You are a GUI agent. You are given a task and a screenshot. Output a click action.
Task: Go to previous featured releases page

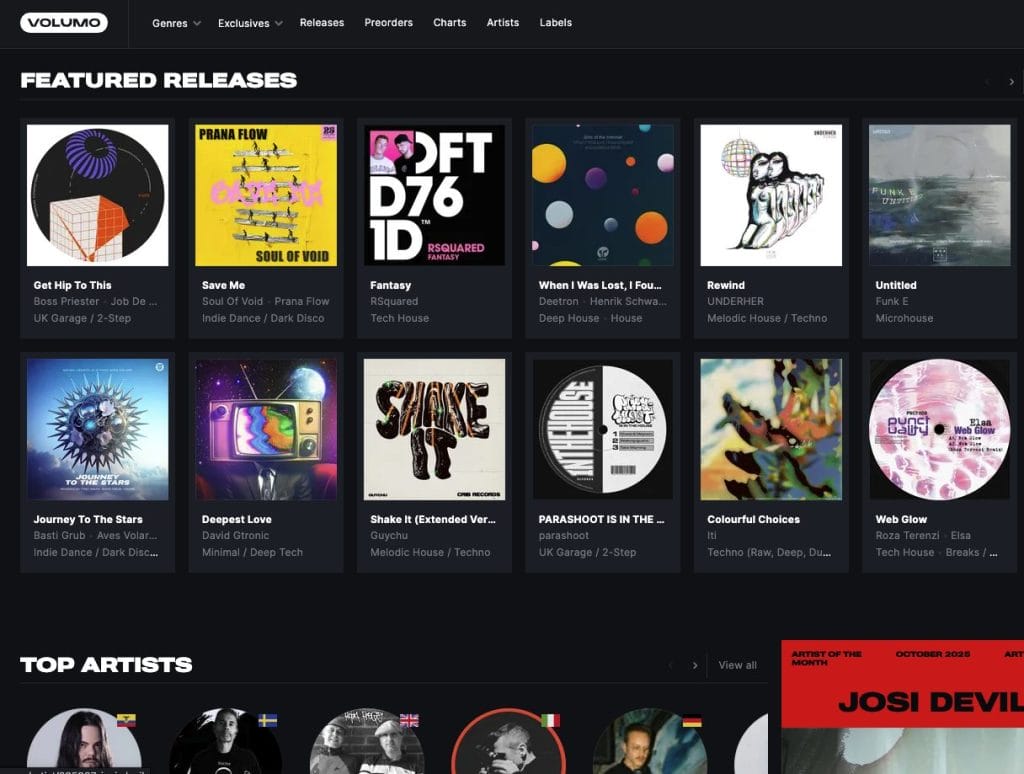coord(987,81)
